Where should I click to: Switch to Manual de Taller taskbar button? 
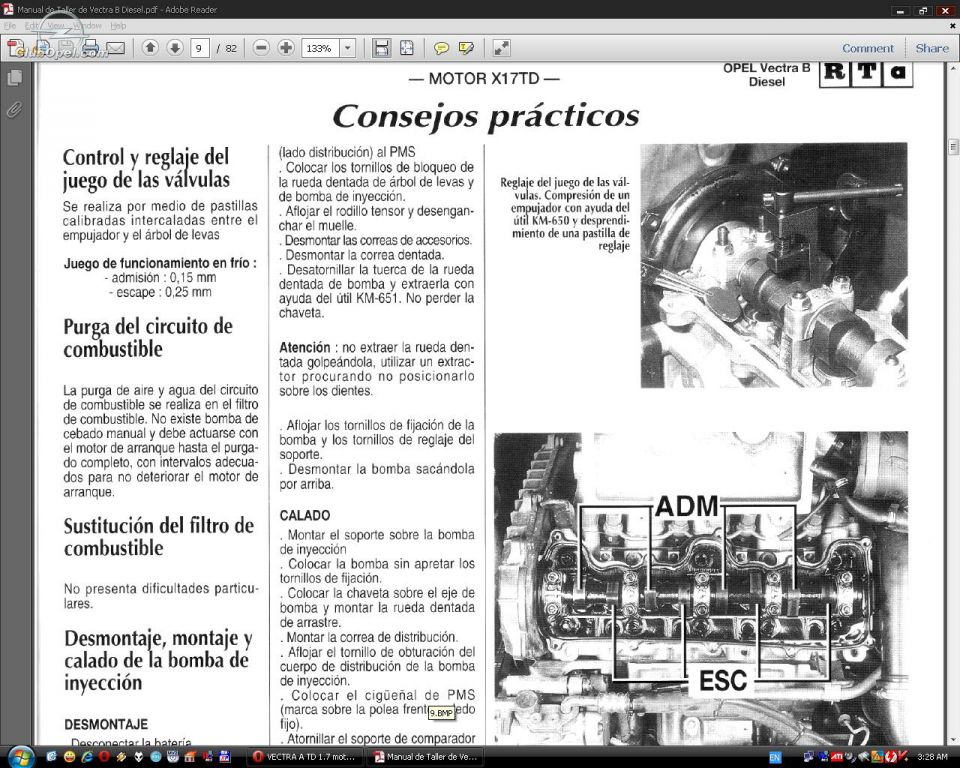424,757
